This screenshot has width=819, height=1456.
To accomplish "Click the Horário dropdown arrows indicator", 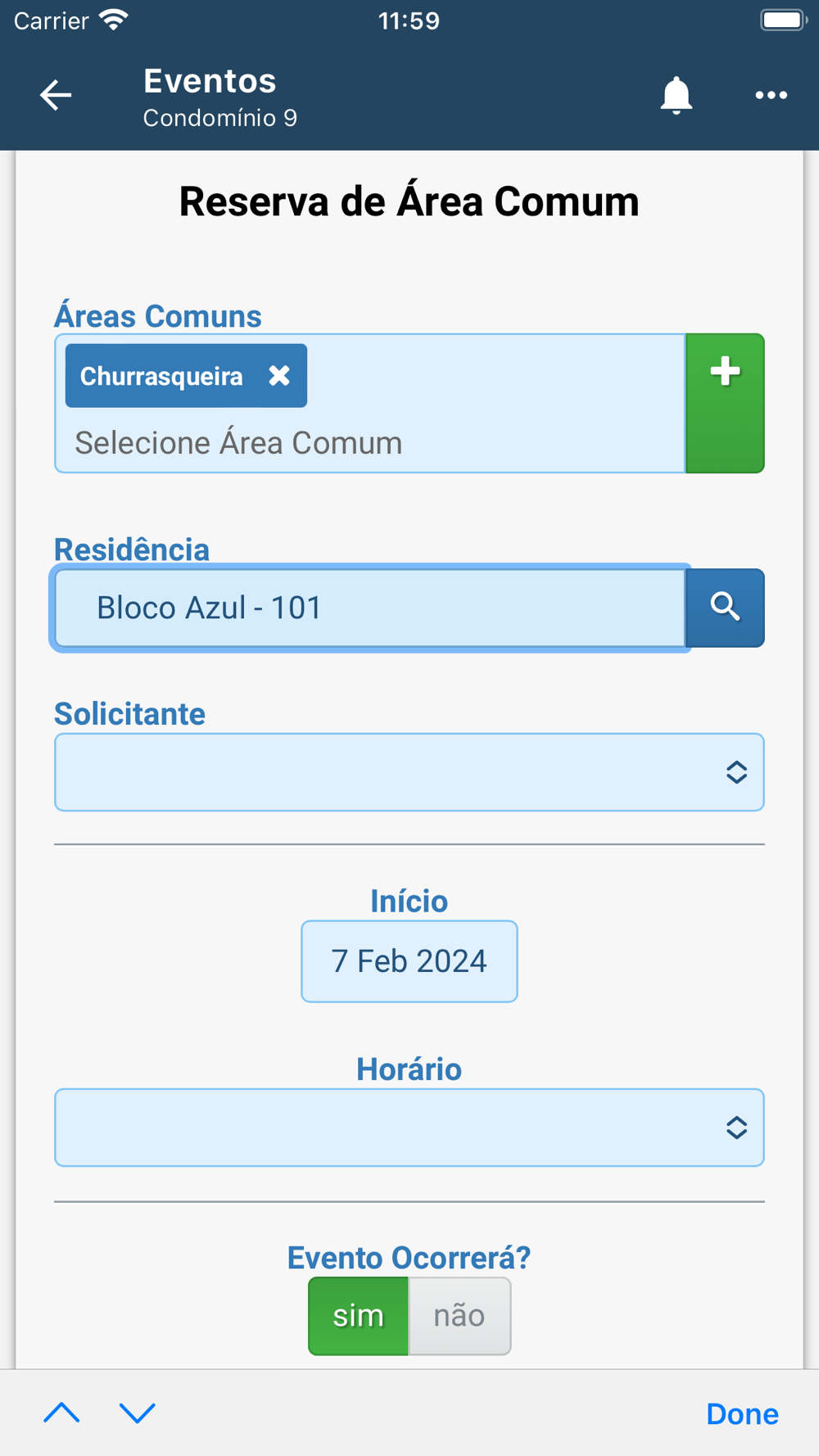I will coord(736,1128).
